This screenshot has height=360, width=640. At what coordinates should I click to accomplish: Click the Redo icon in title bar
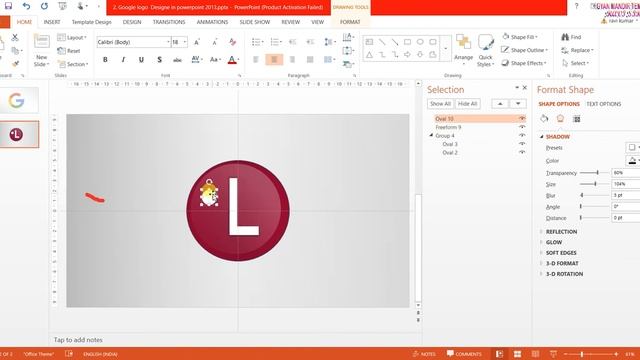pyautogui.click(x=44, y=6)
